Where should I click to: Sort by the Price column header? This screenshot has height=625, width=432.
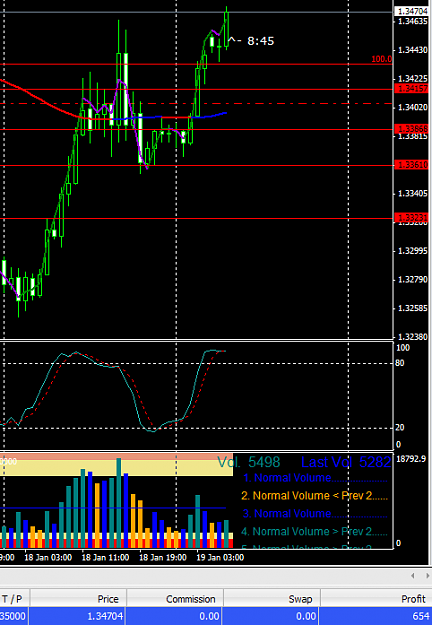click(78, 599)
